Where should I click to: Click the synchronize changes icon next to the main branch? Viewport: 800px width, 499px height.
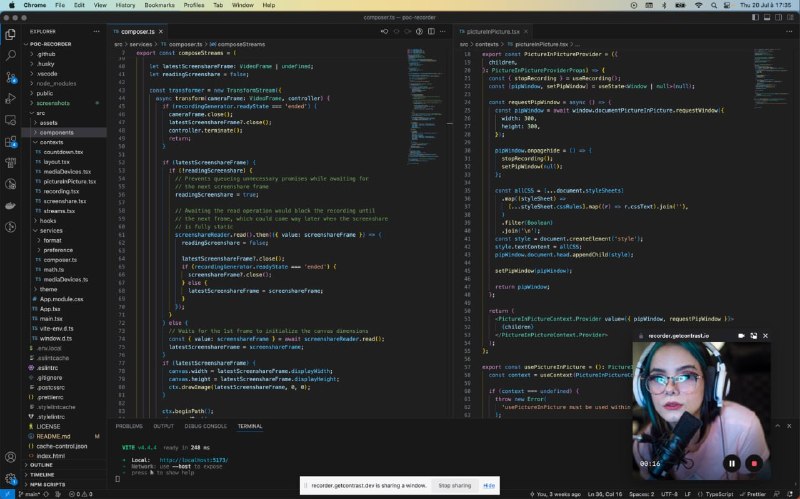46,494
